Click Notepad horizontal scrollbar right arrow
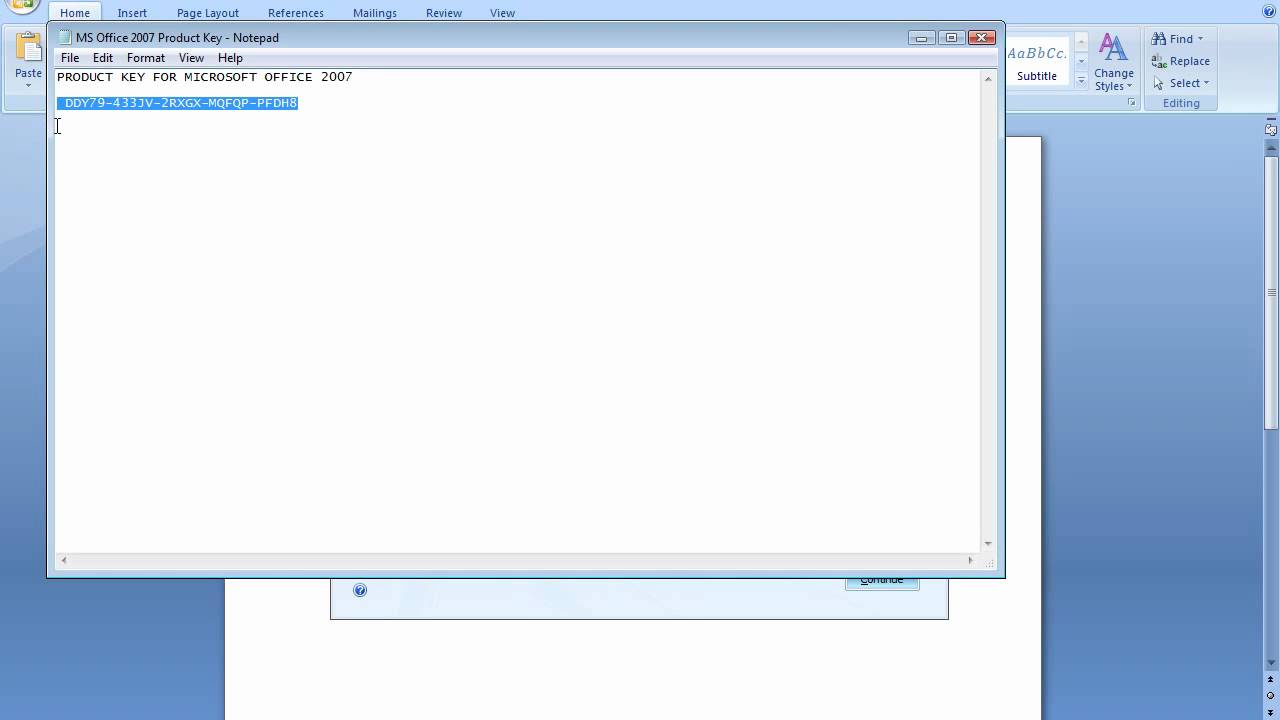 [970, 561]
